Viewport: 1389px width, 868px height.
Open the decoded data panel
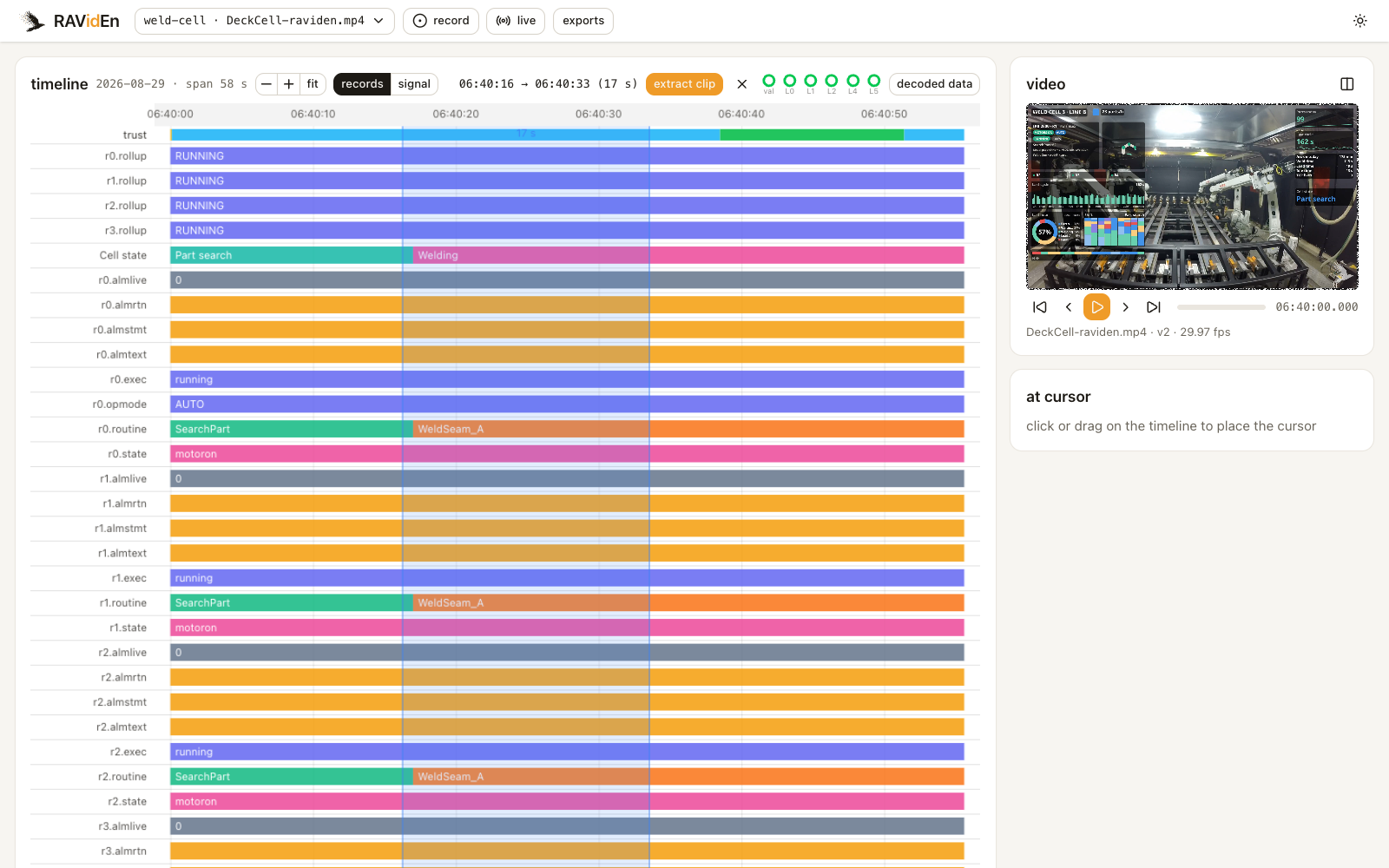coord(934,84)
